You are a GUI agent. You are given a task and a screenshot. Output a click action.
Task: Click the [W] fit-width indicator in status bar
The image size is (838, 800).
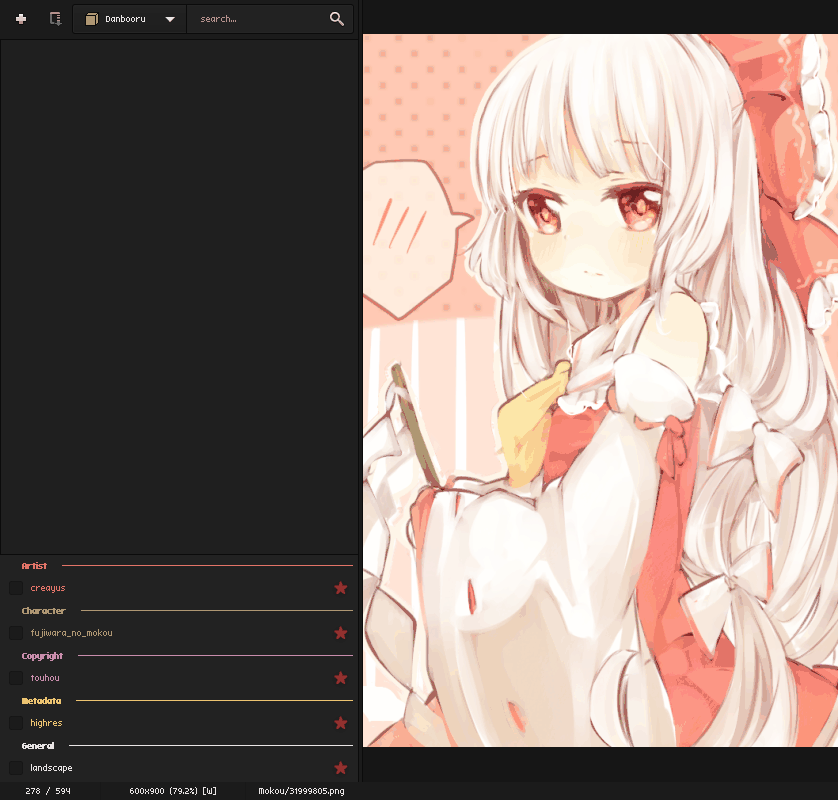click(205, 790)
